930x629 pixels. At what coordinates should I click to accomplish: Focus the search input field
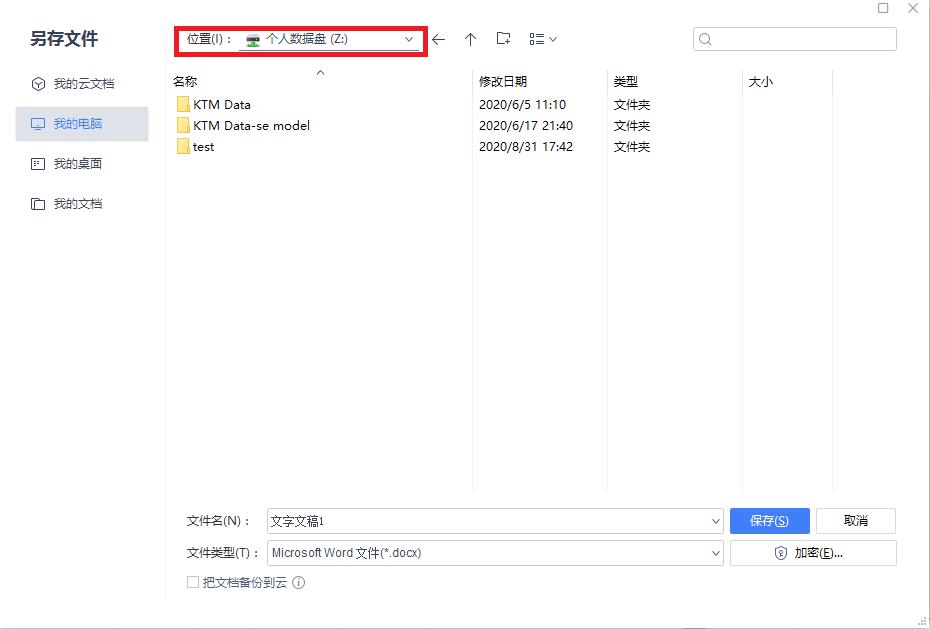click(795, 39)
